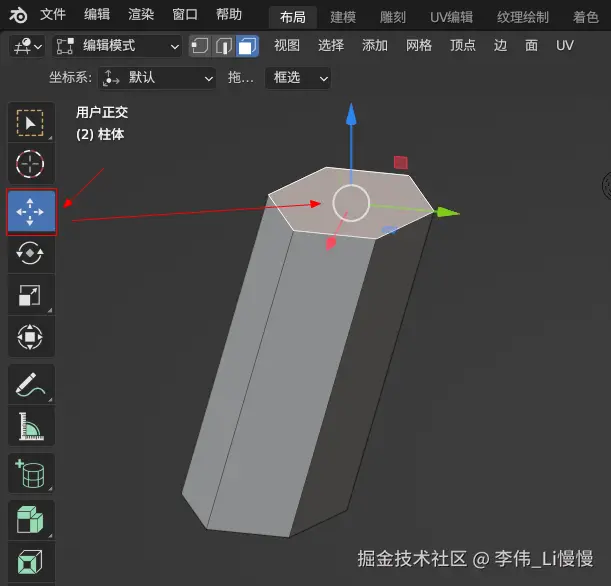Switch to the 布局 workspace tab
The image size is (611, 586).
(x=293, y=17)
